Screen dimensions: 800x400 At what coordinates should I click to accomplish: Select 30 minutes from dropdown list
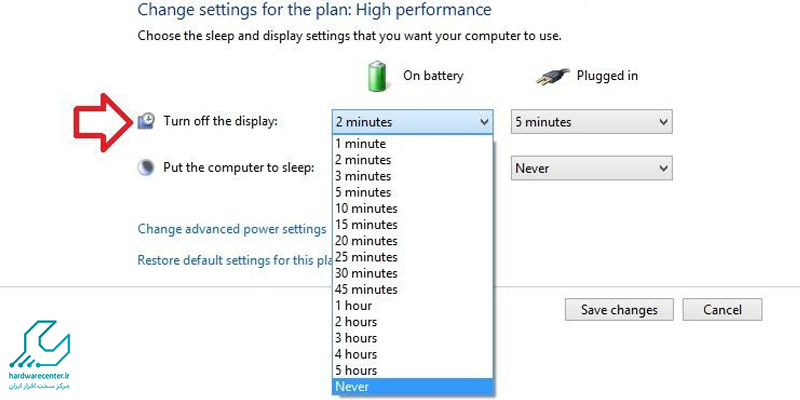[x=412, y=273]
